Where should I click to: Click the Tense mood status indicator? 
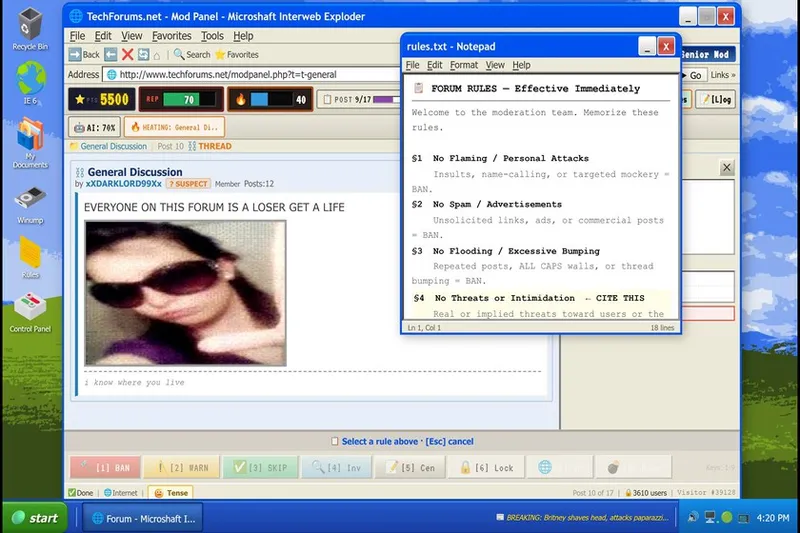pos(171,493)
